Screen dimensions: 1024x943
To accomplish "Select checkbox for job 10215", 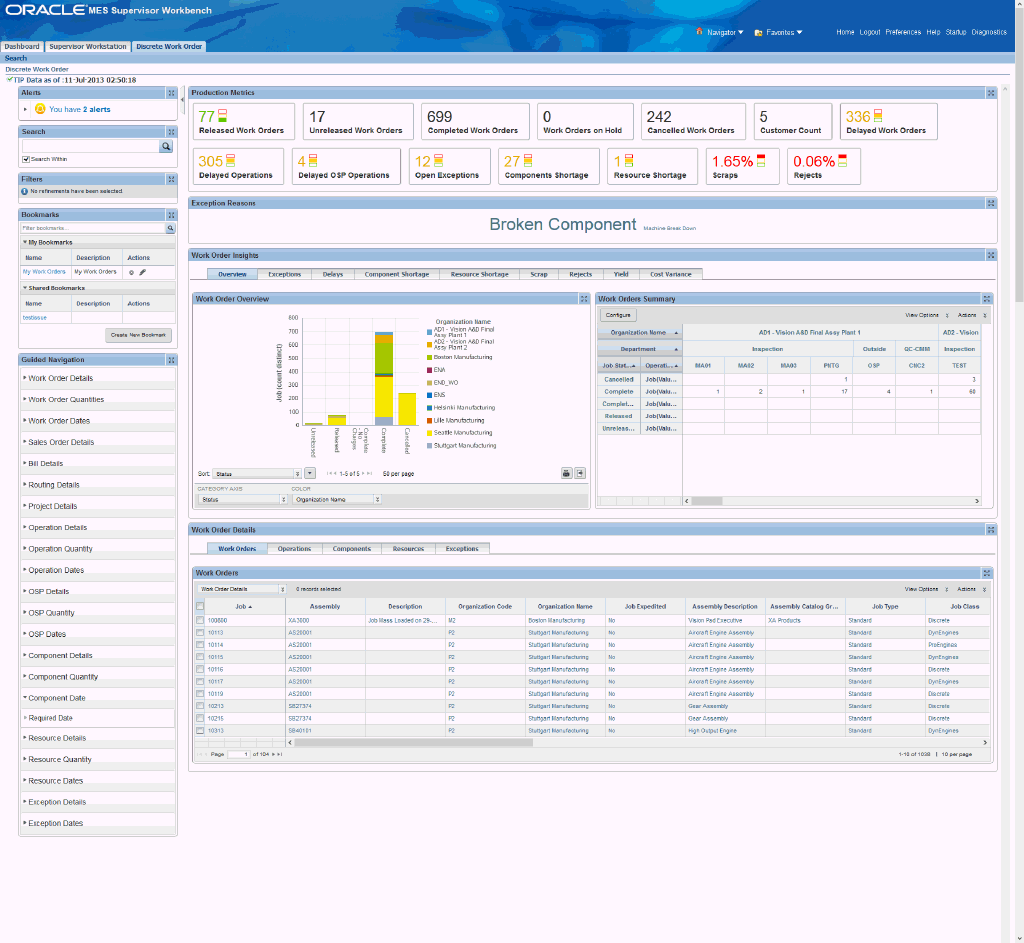I will click(x=200, y=718).
